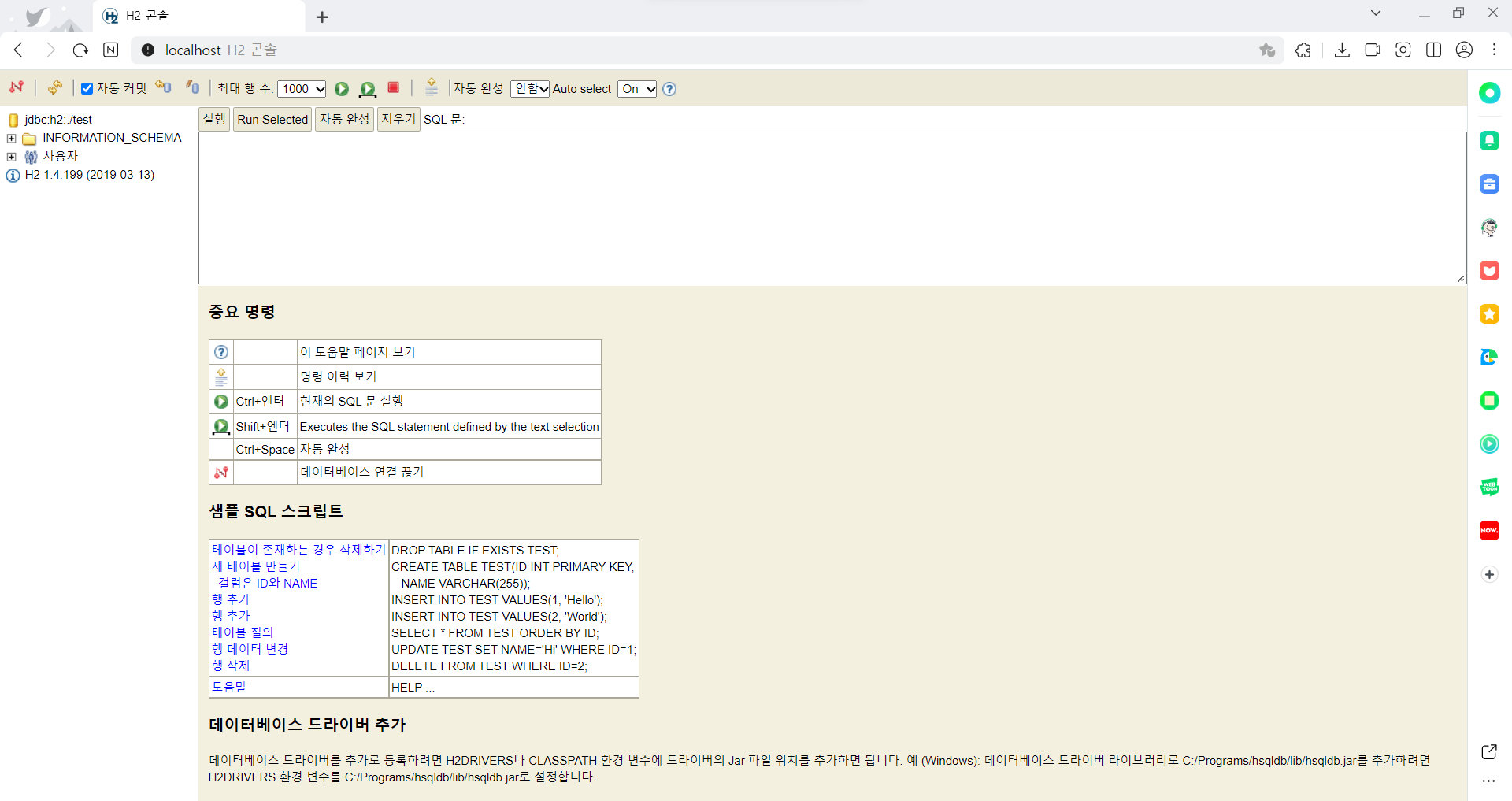This screenshot has width=1512, height=801.
Task: Click disconnect icon in 데이터베이스 연결 끊기 row
Action: pos(221,472)
